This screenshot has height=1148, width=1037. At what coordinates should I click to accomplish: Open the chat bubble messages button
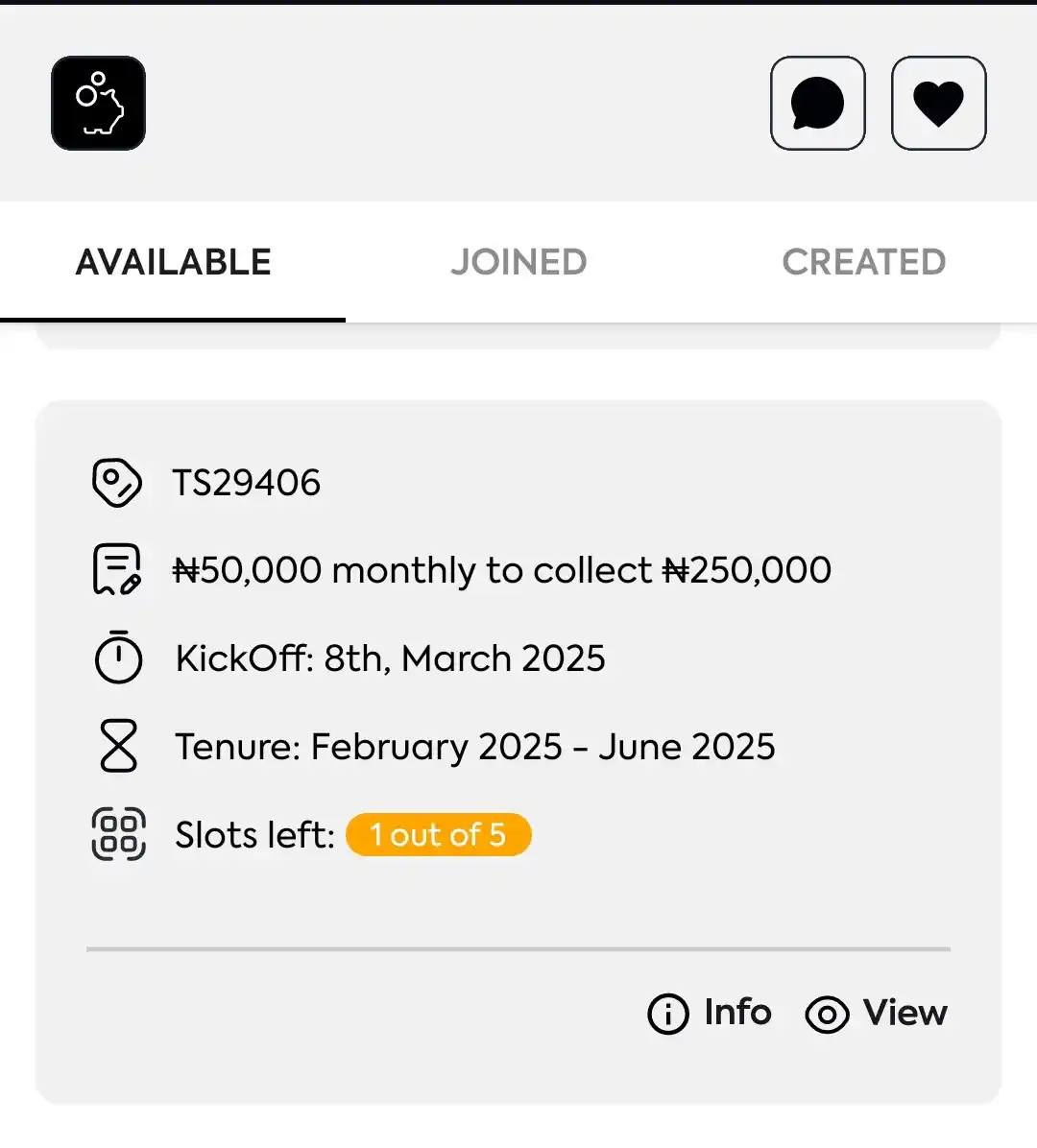point(818,104)
